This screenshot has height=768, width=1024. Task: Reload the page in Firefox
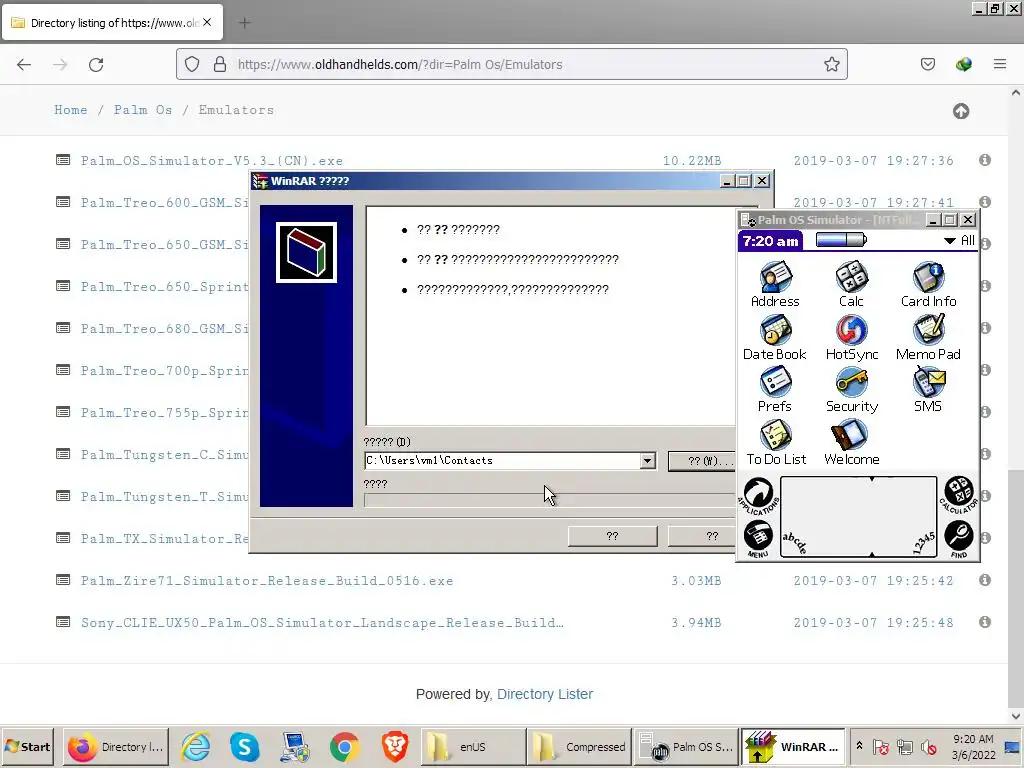96,64
